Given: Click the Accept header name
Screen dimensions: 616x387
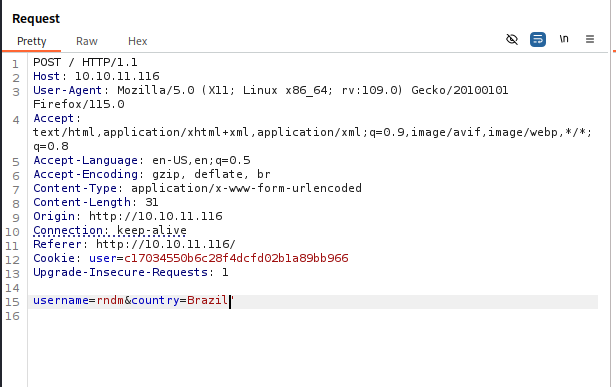Looking at the screenshot, I should (53, 118).
